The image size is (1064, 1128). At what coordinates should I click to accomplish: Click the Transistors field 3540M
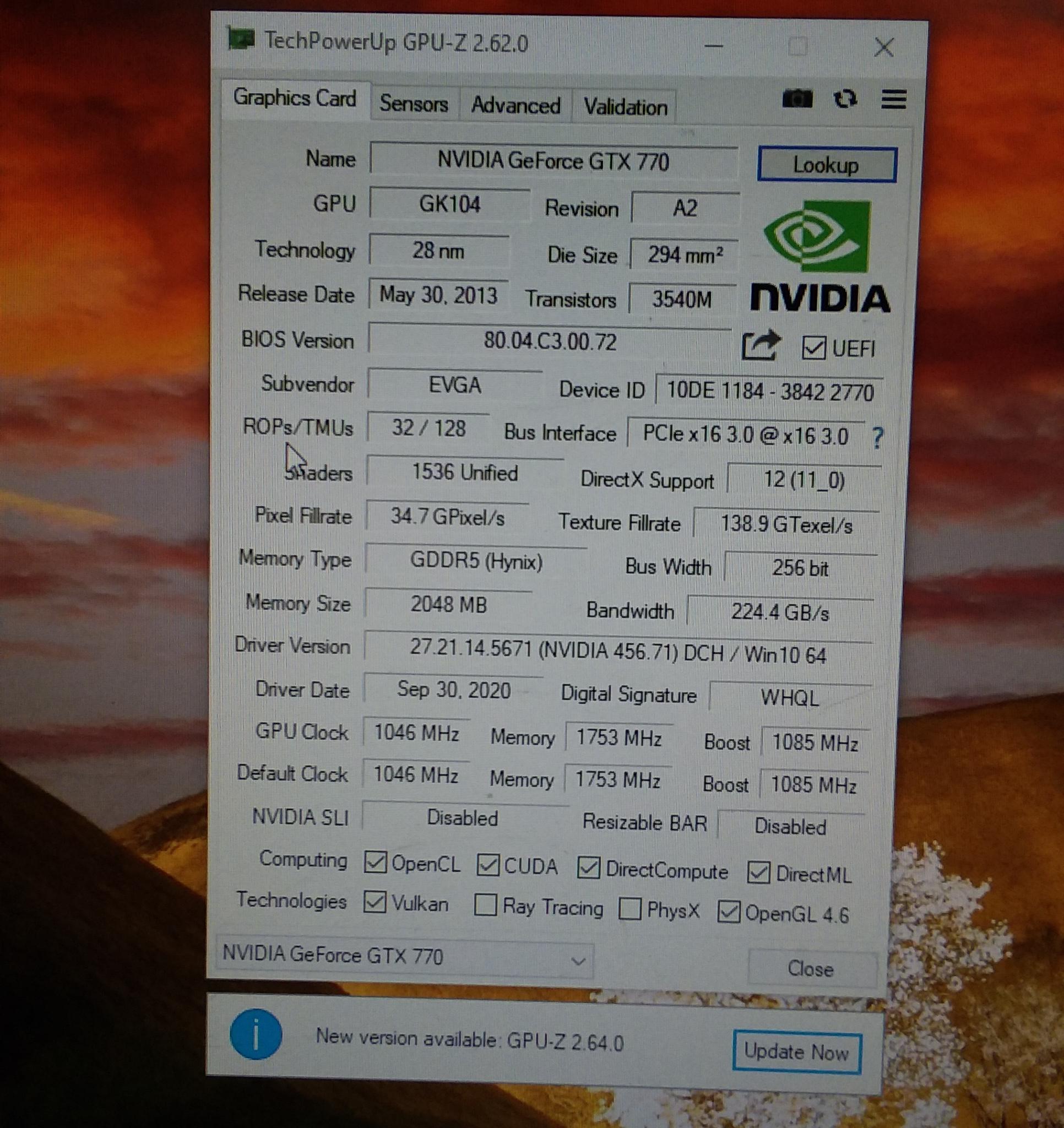tap(682, 299)
